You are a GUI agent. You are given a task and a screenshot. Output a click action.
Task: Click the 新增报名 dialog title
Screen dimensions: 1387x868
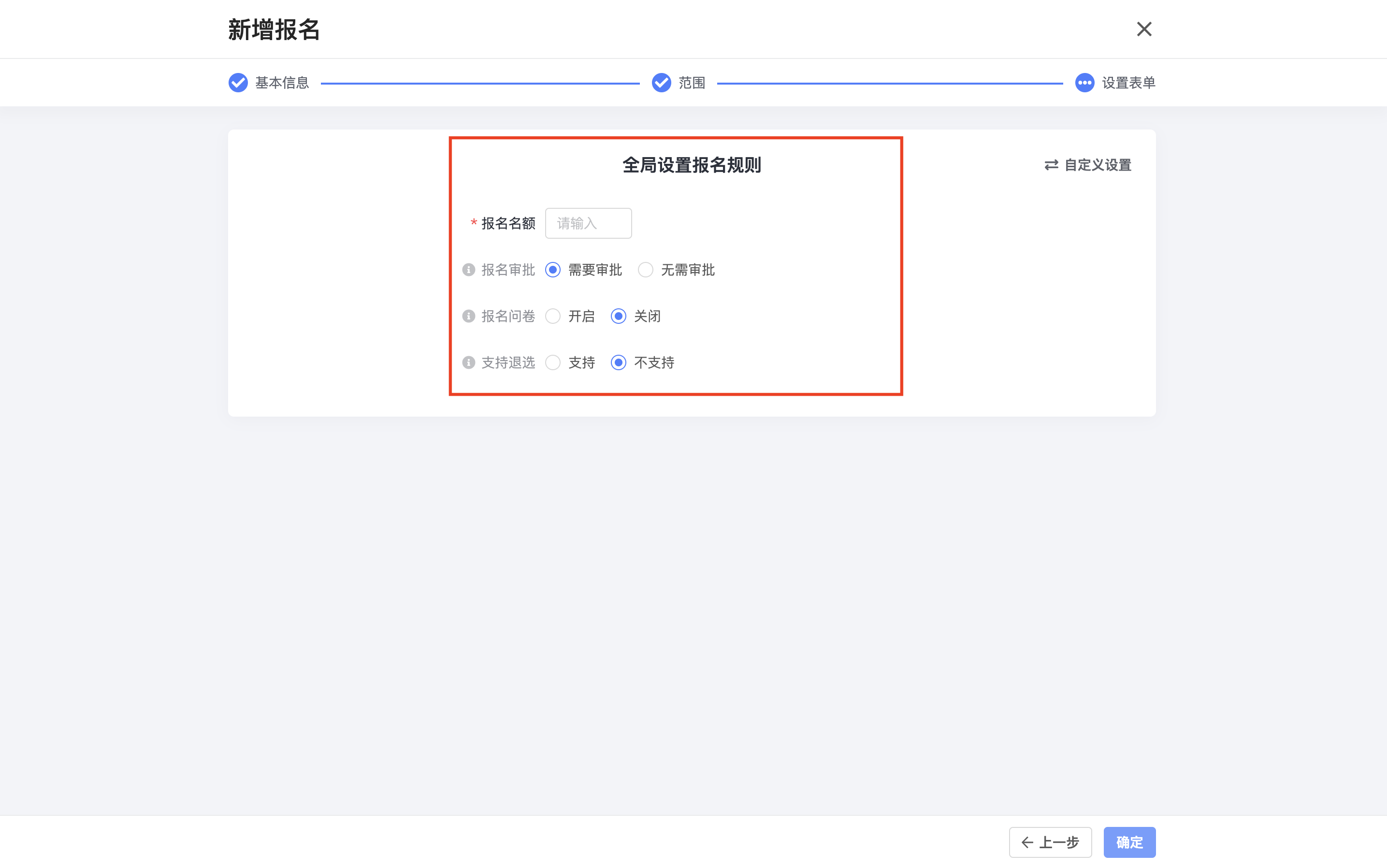274,29
